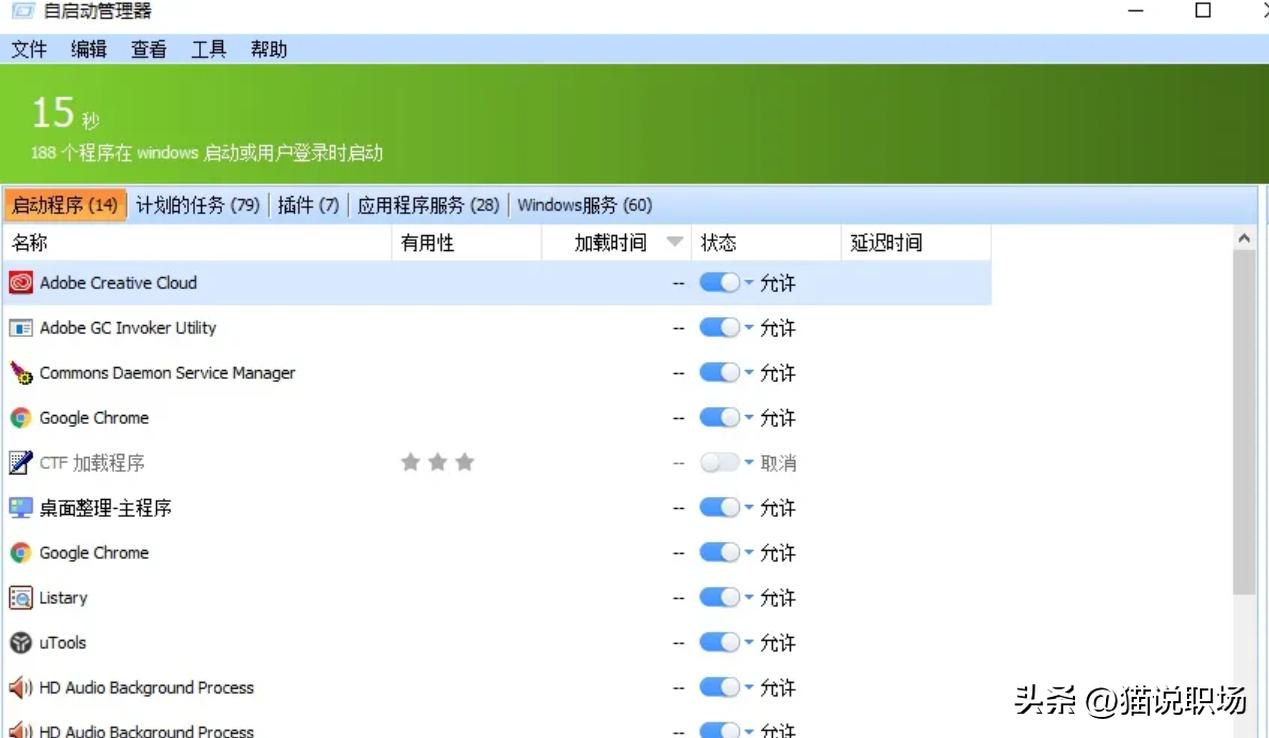Click the HD Audio Background Process speaker icon
Viewport: 1269px width, 738px height.
pyautogui.click(x=22, y=687)
